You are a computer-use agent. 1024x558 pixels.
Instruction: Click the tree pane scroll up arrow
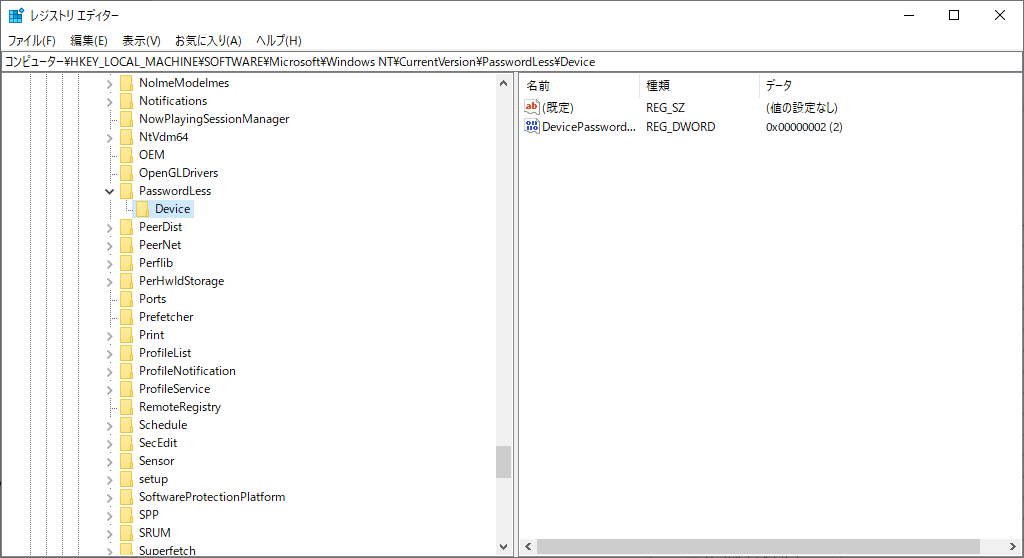[504, 83]
